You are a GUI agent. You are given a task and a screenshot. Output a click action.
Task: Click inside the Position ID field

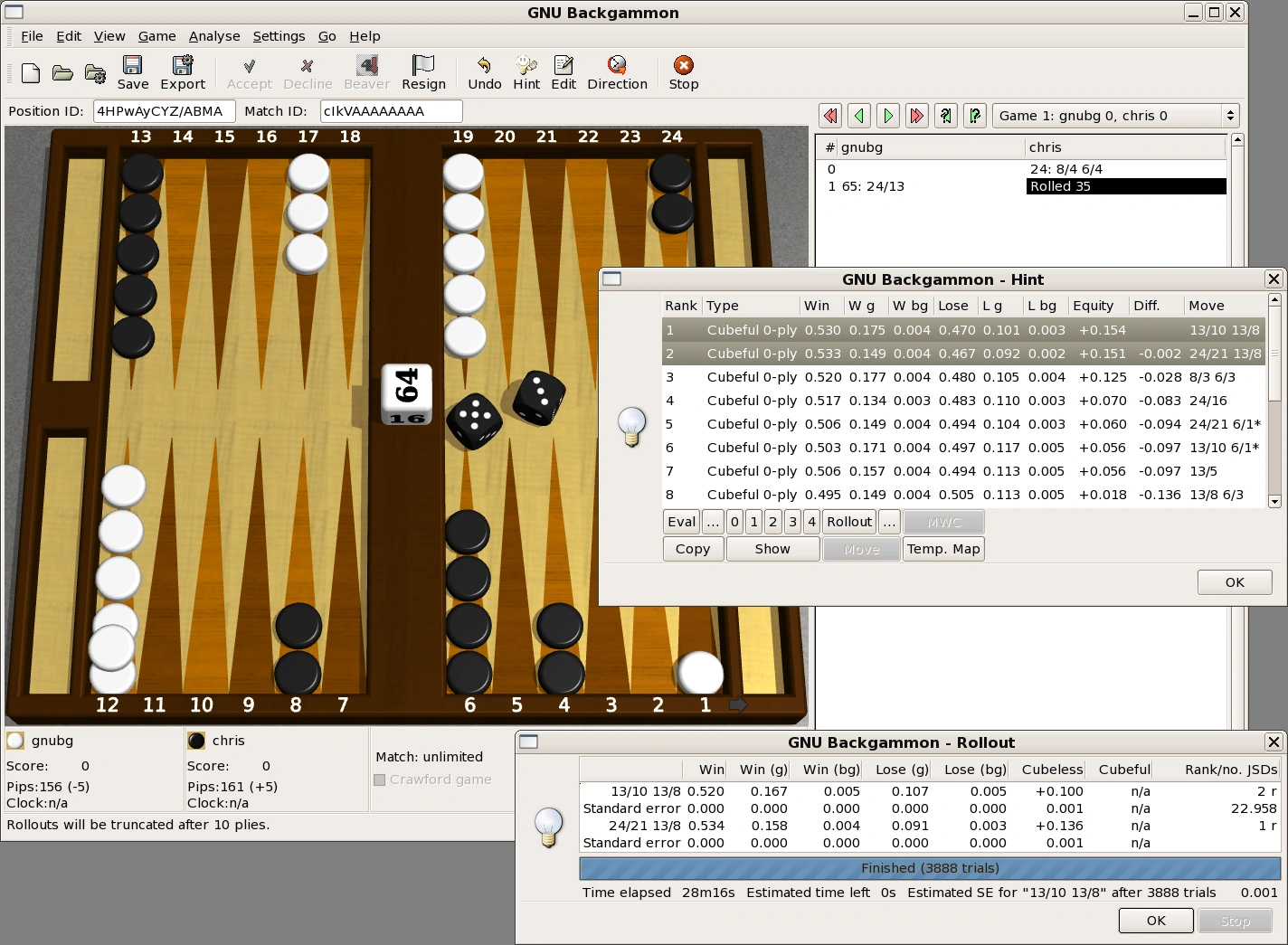163,111
